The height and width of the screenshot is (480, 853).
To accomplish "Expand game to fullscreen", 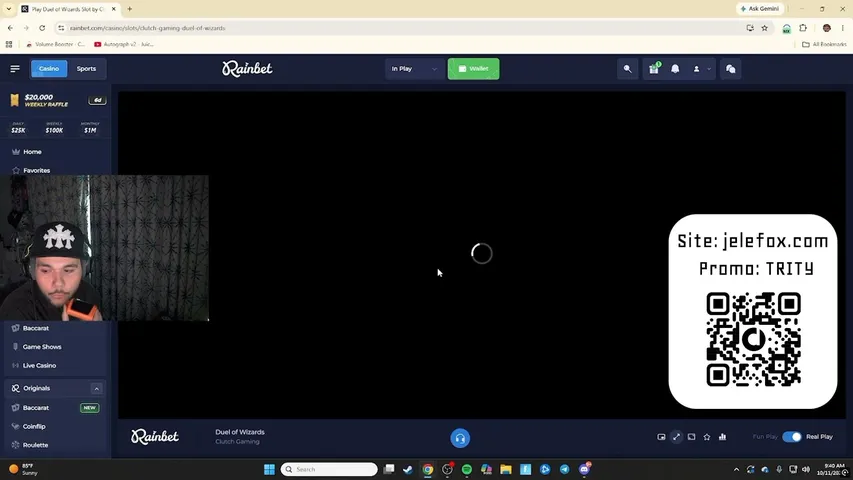I will pyautogui.click(x=676, y=437).
